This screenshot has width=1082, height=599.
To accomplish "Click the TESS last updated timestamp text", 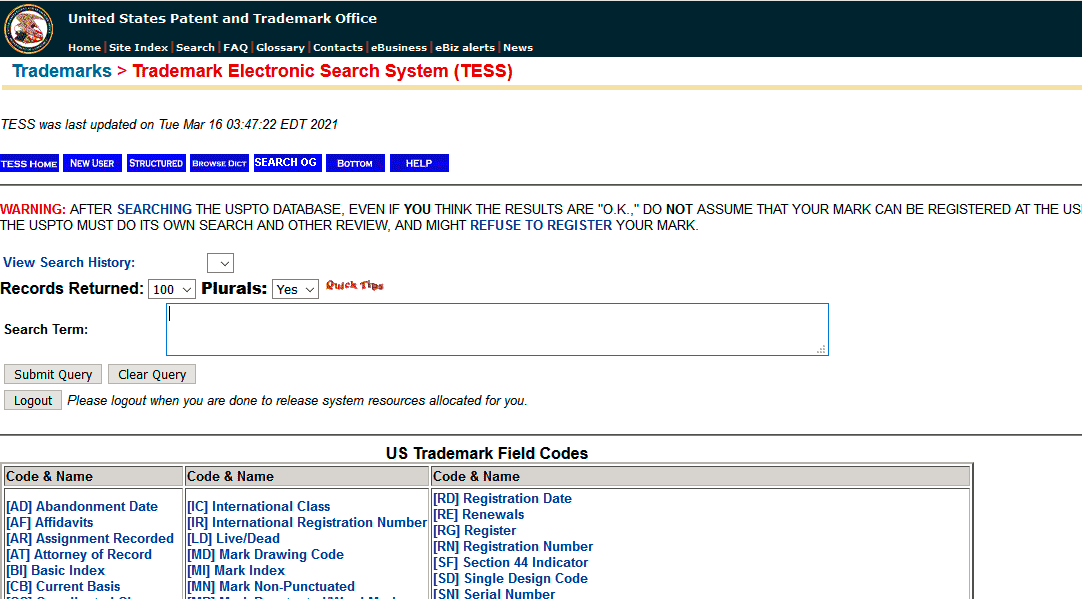I will click(x=169, y=124).
